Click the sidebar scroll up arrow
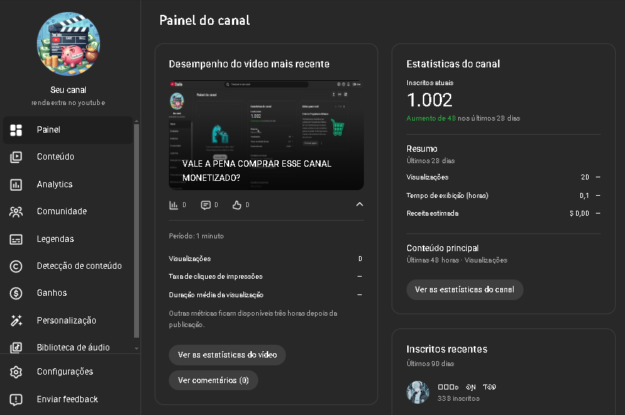 [x=136, y=121]
